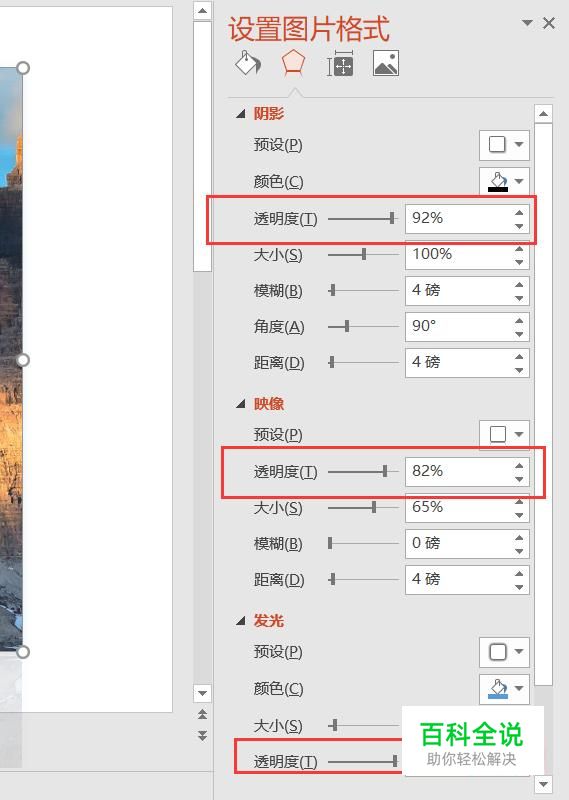Go to next slide double-arrow button
The width and height of the screenshot is (569, 800).
pyautogui.click(x=203, y=735)
